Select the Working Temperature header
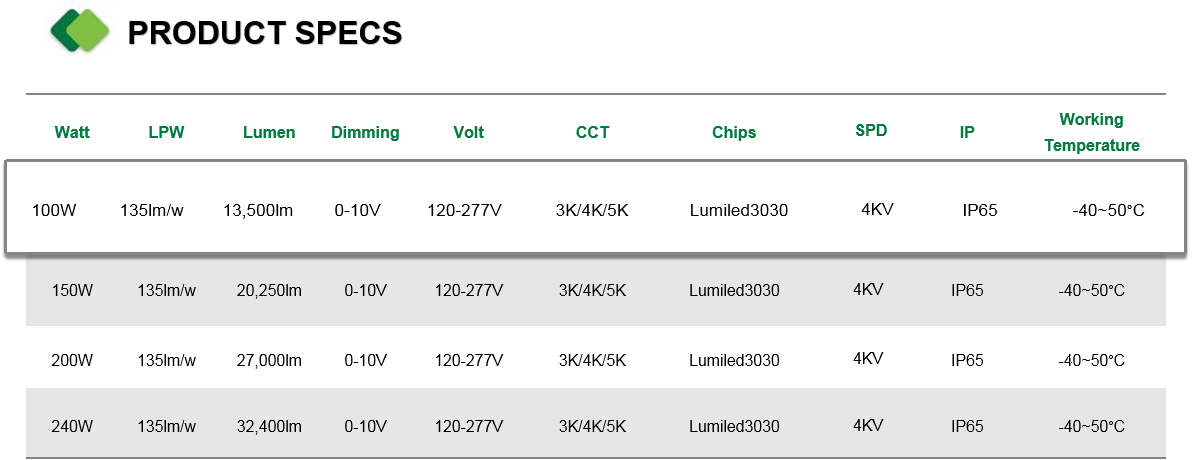1192x460 pixels. pos(1092,132)
